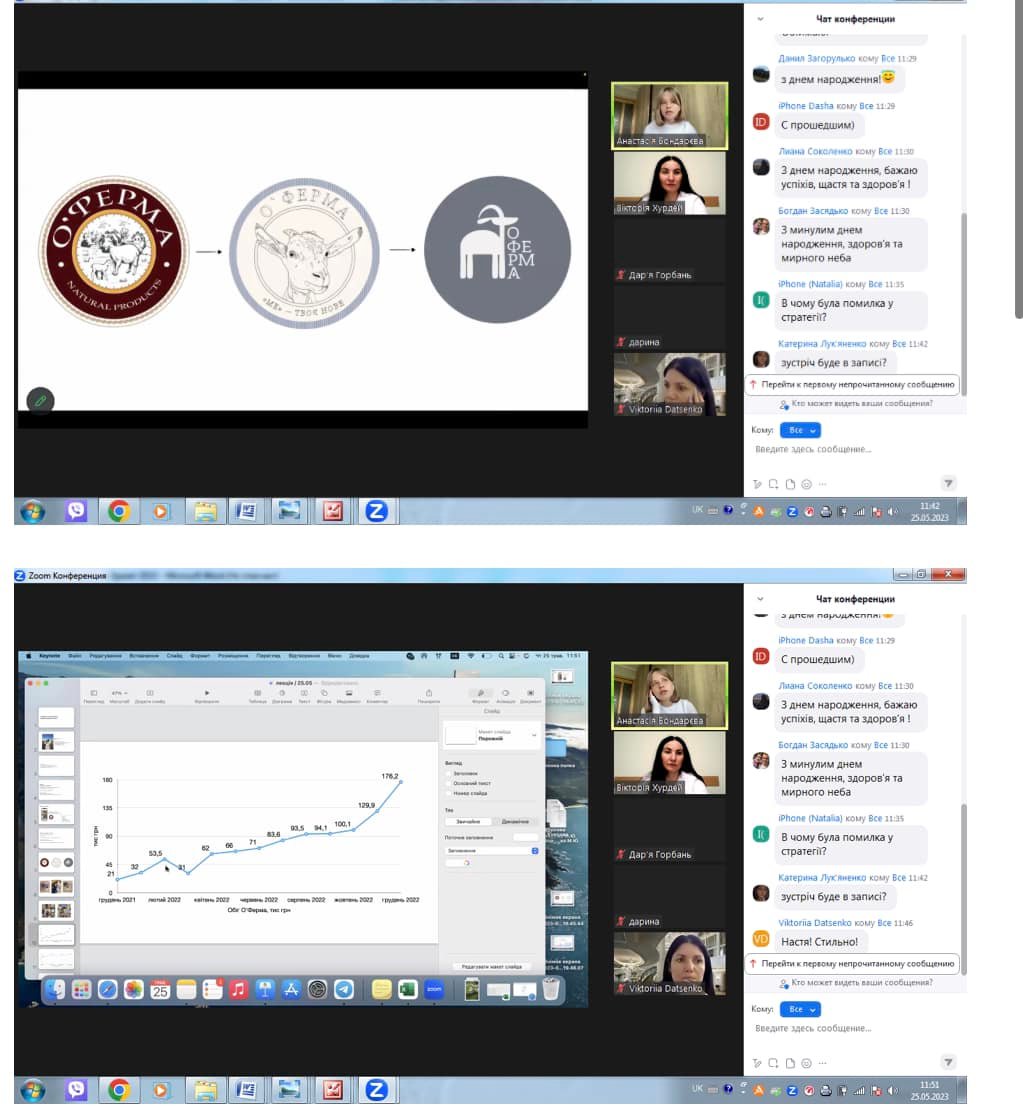Launch Excel from the shared Mac dock
Image resolution: width=1023 pixels, height=1111 pixels.
point(407,989)
